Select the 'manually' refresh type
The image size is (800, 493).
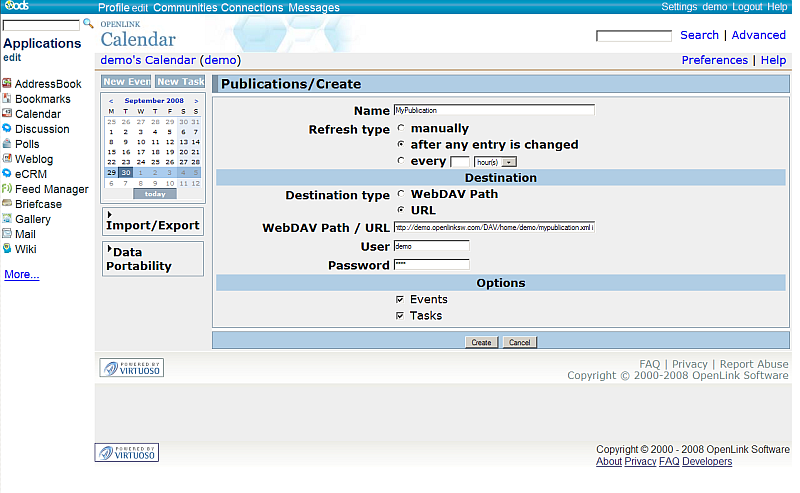402,129
